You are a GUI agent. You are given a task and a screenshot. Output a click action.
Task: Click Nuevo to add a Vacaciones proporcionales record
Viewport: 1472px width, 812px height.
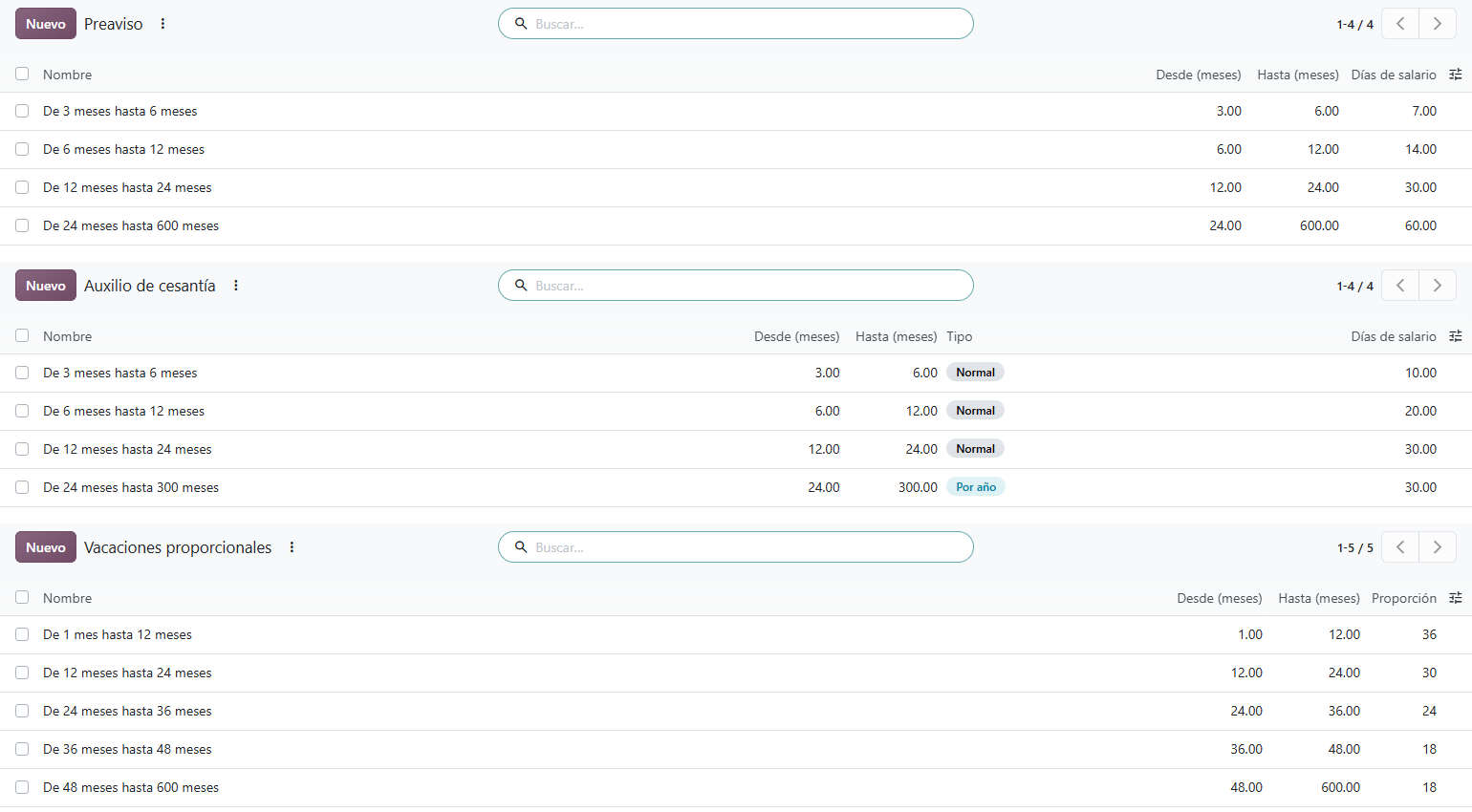click(46, 547)
